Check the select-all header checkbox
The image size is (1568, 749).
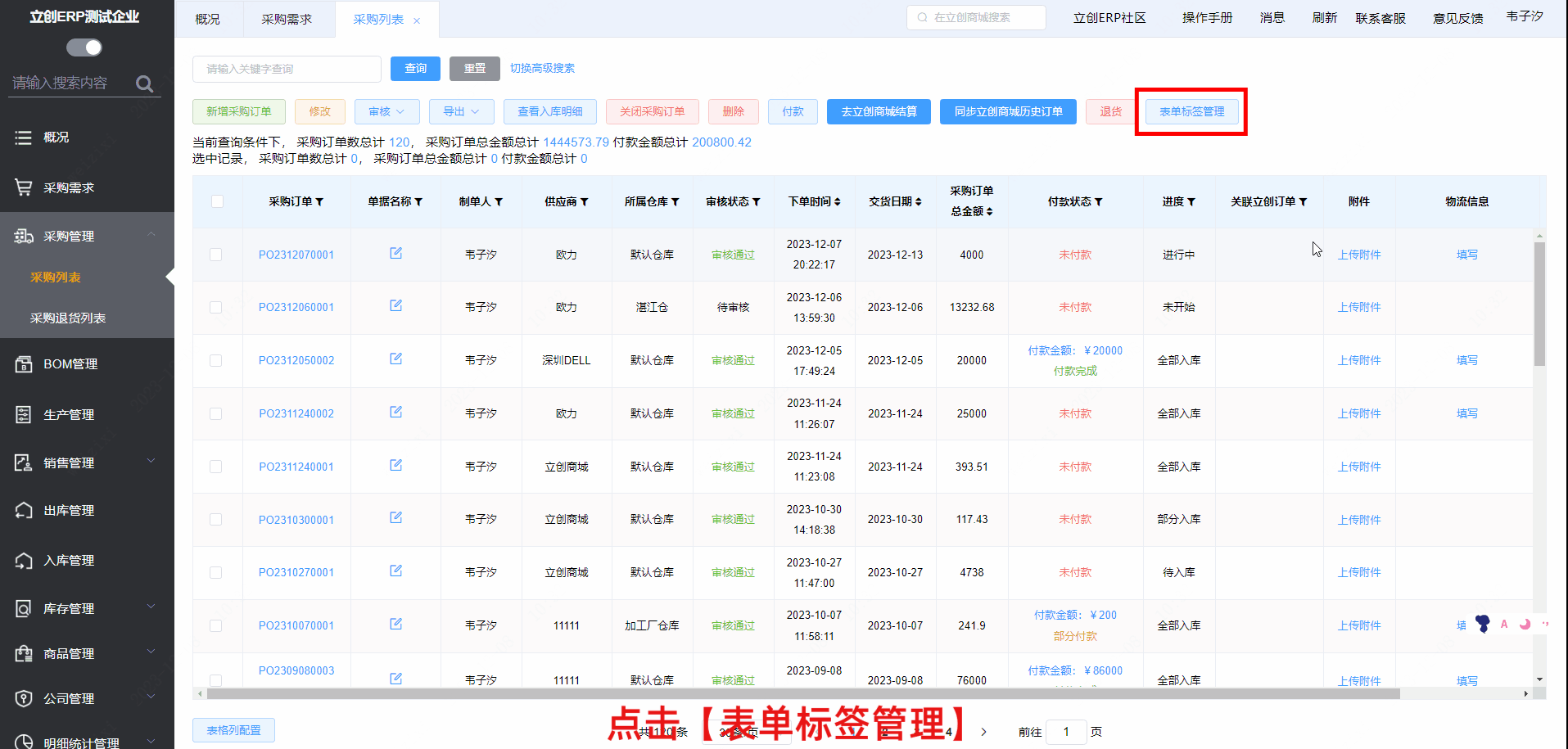tap(217, 201)
